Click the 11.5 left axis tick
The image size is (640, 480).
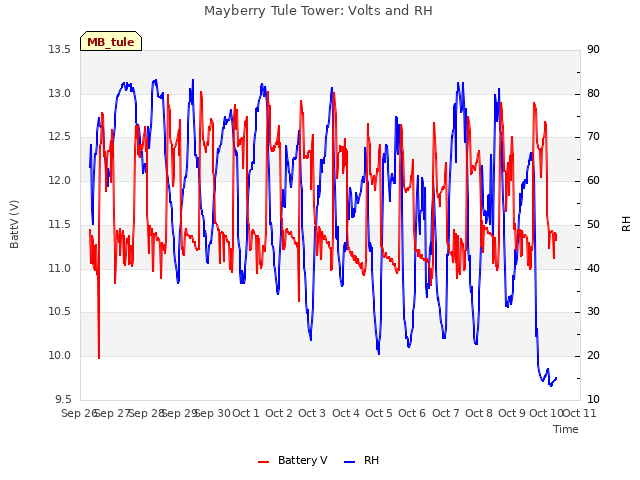pyautogui.click(x=60, y=224)
